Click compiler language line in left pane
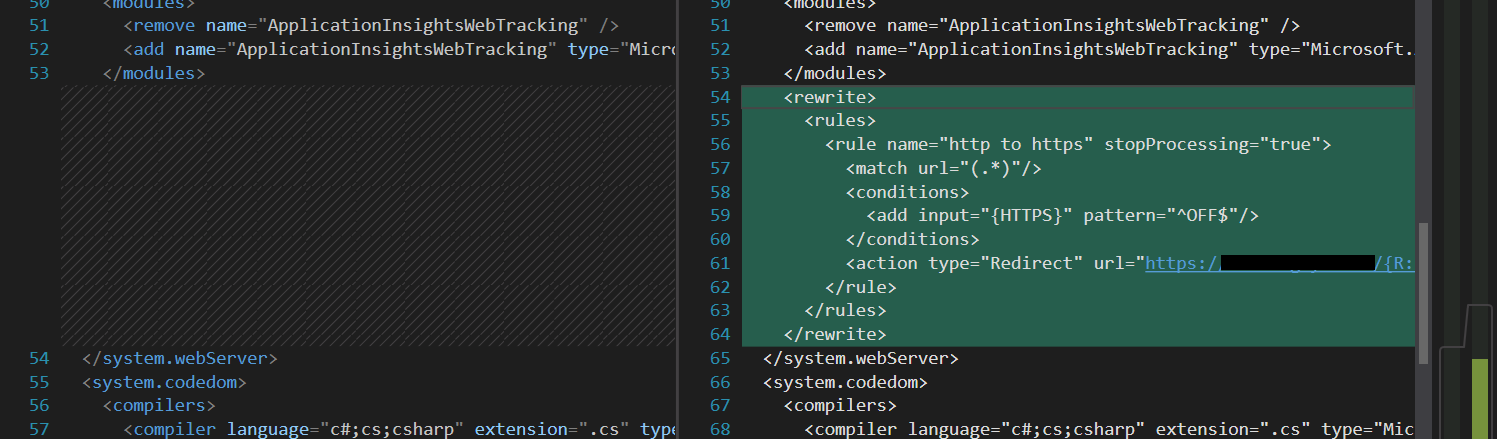Viewport: 1497px width, 439px height. [400, 430]
